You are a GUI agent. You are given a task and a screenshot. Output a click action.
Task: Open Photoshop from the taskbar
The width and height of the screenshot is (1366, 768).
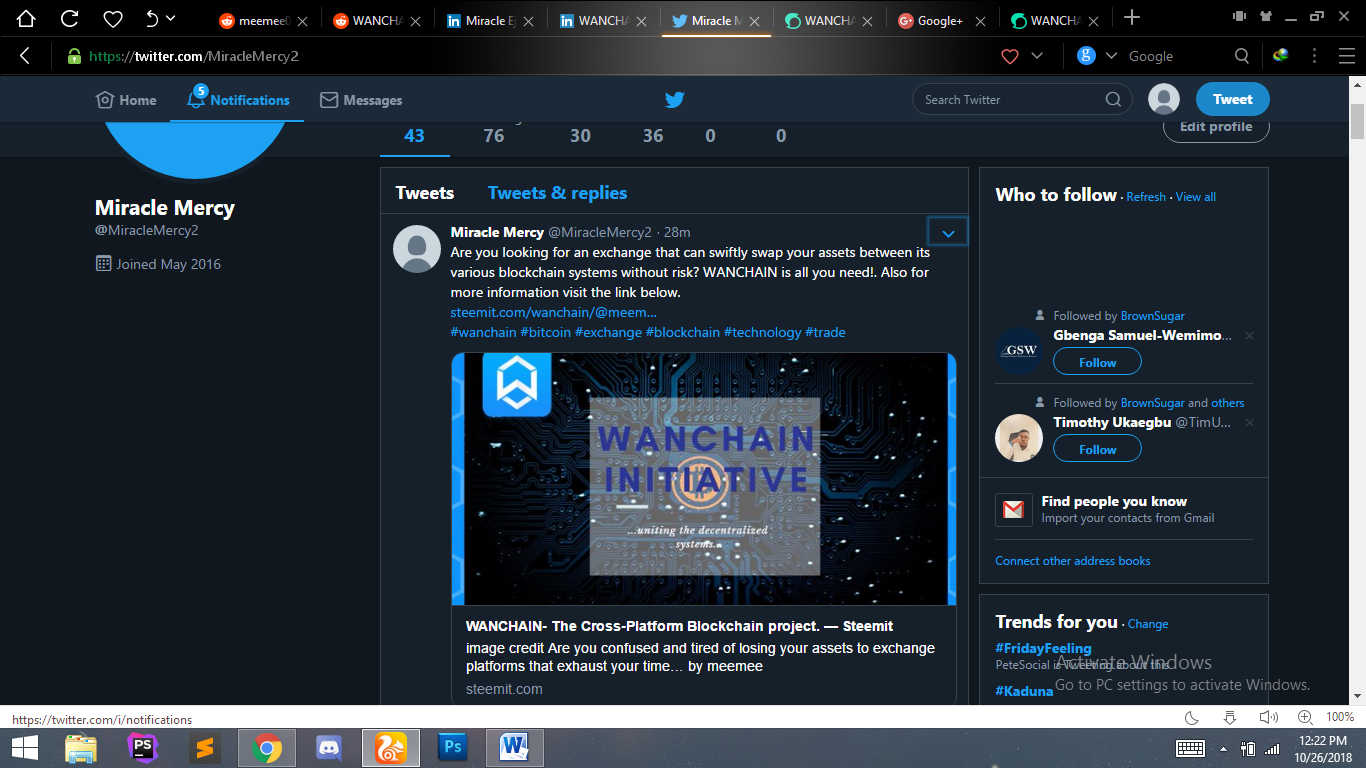(452, 748)
